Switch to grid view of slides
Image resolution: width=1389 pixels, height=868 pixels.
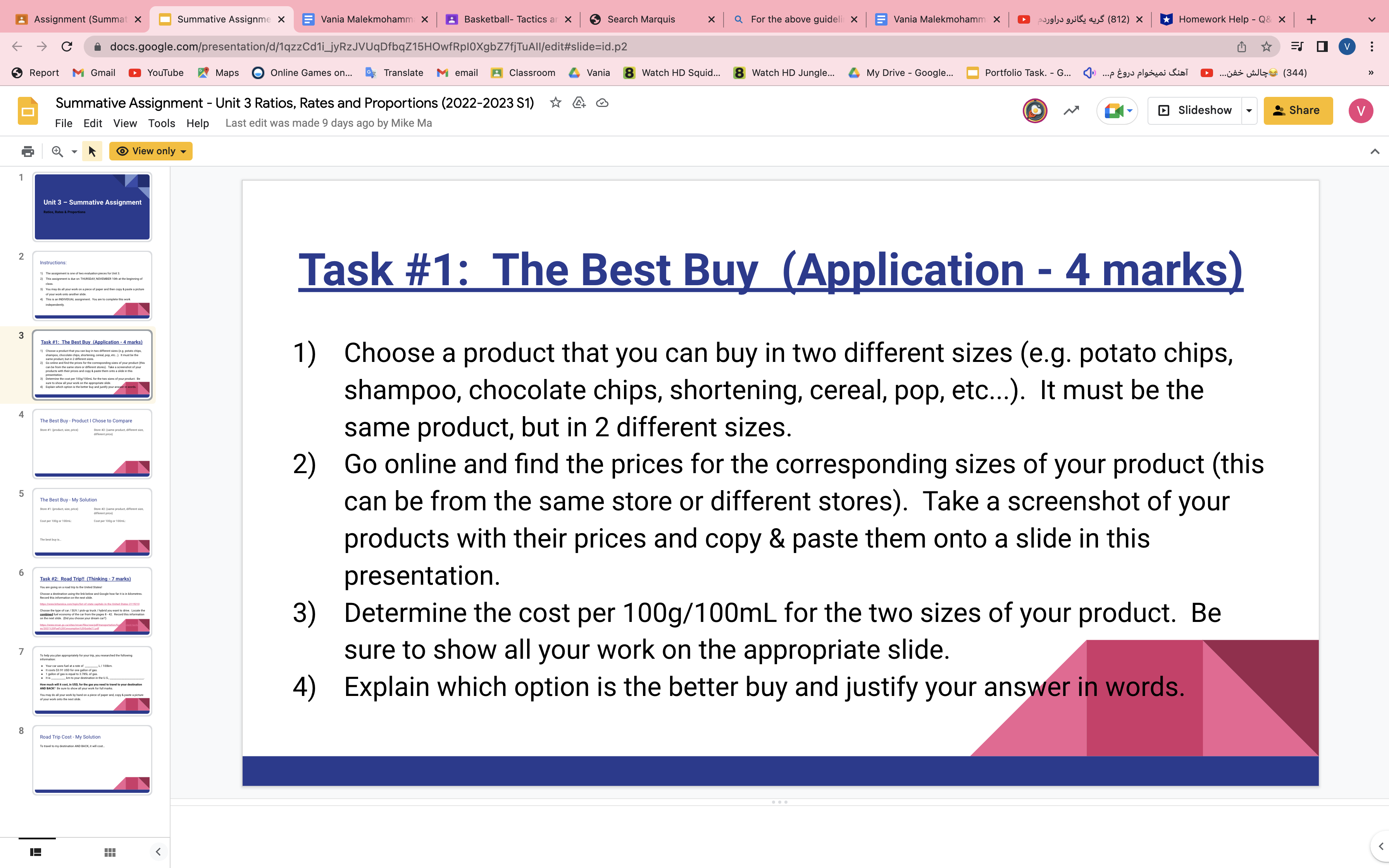coord(109,852)
